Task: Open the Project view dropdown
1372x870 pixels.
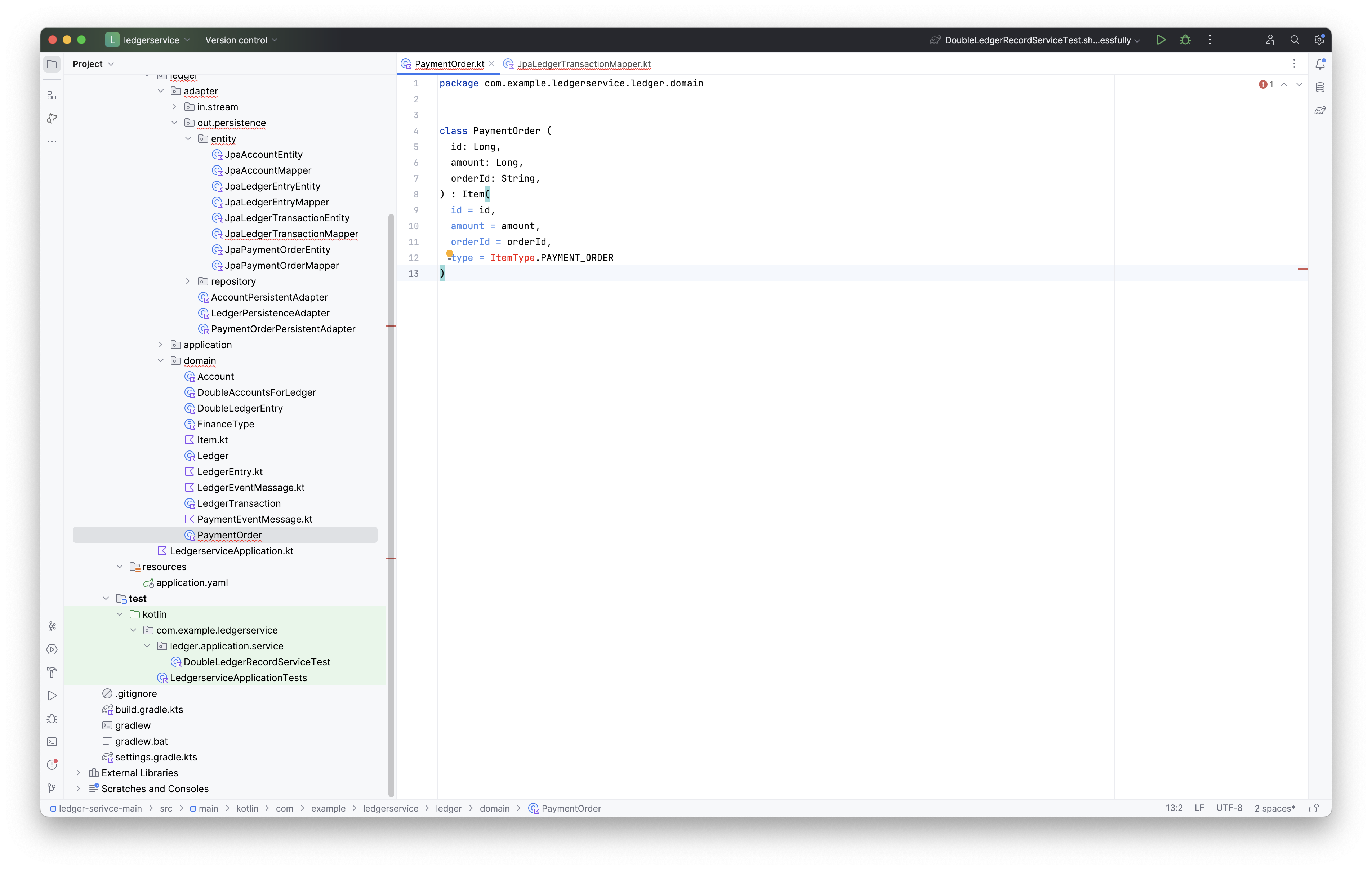Action: coord(93,64)
